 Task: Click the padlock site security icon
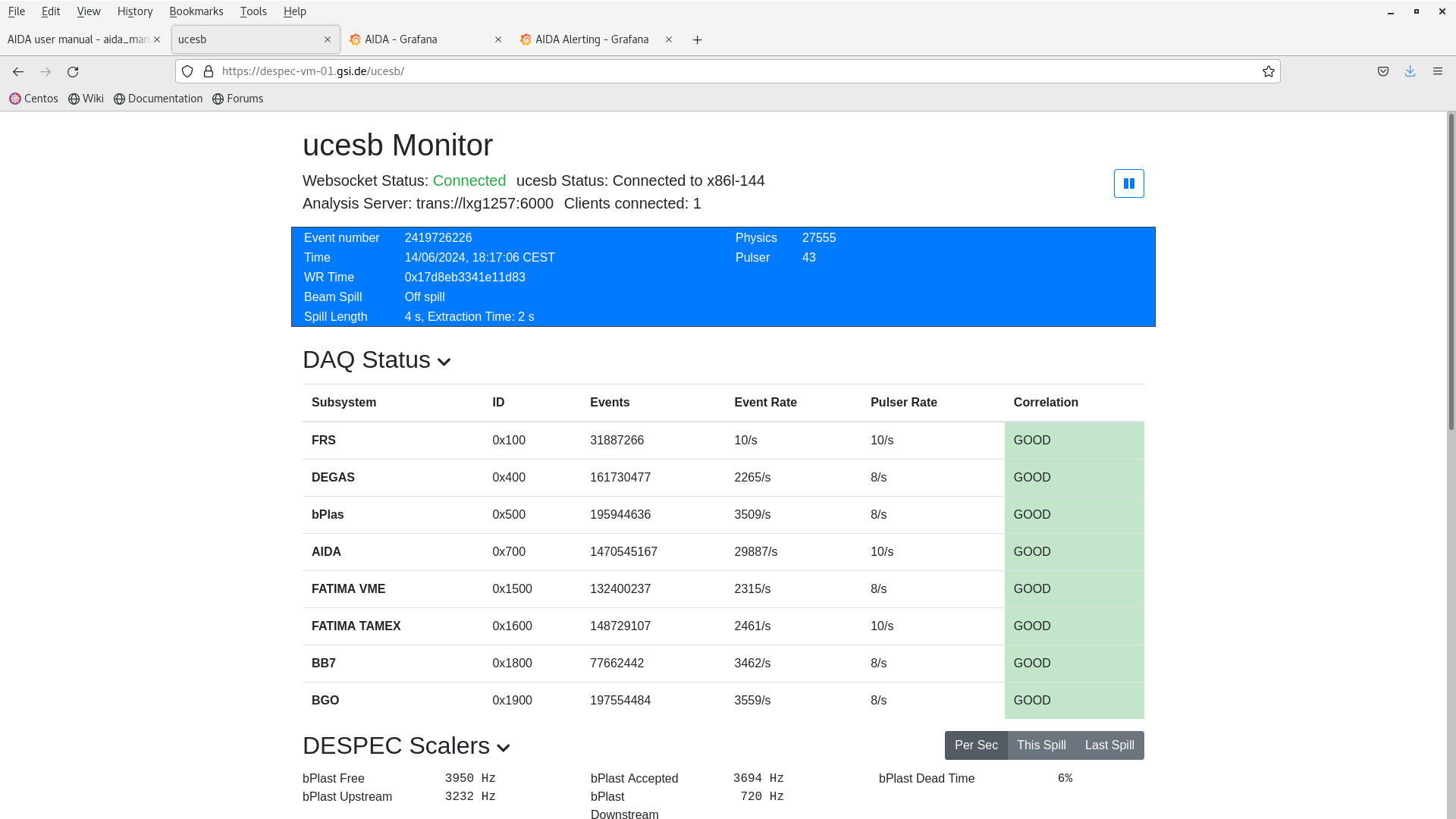click(209, 71)
